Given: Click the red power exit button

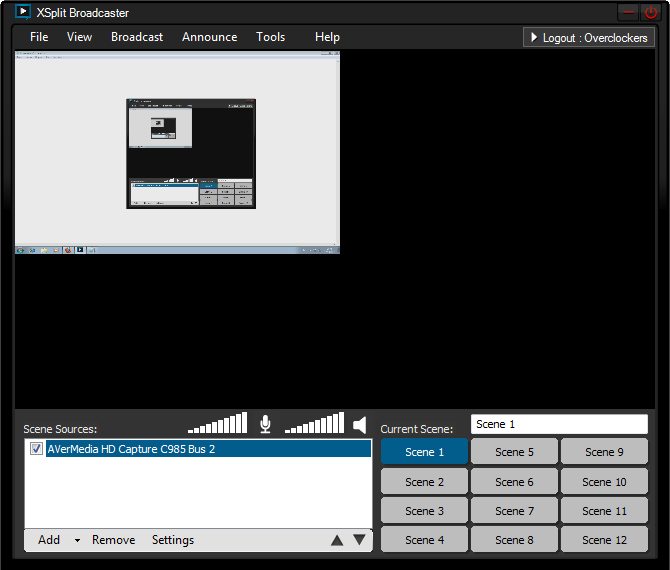Looking at the screenshot, I should coord(650,13).
